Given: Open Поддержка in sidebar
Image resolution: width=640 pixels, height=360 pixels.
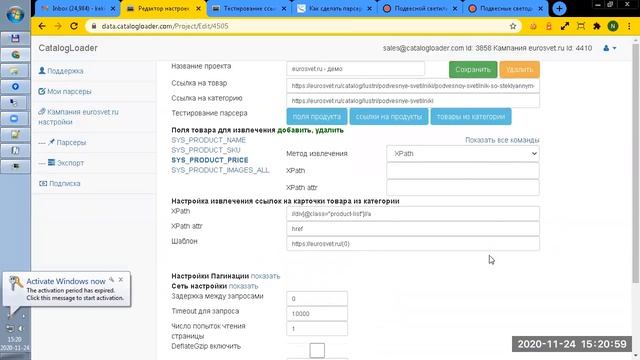Looking at the screenshot, I should click(65, 71).
